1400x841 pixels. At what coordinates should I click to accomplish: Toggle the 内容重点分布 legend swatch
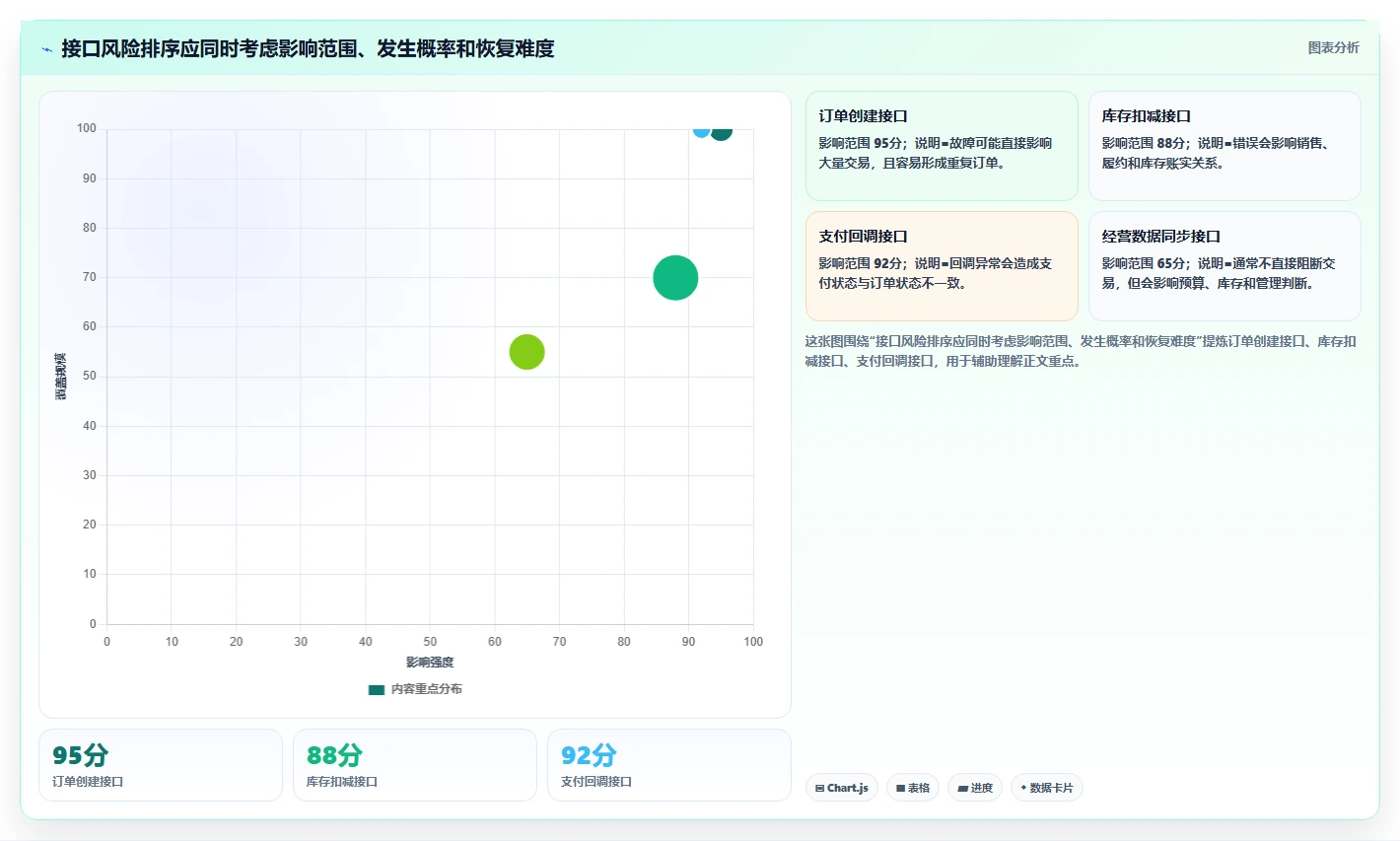376,689
